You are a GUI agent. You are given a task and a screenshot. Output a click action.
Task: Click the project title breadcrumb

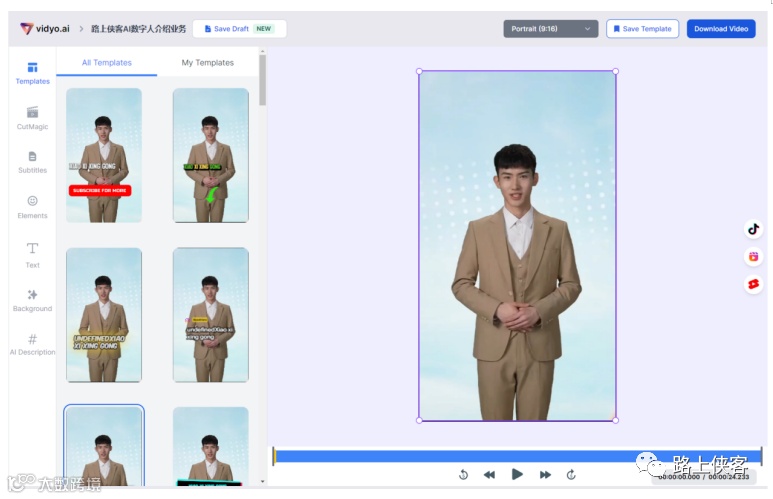139,29
